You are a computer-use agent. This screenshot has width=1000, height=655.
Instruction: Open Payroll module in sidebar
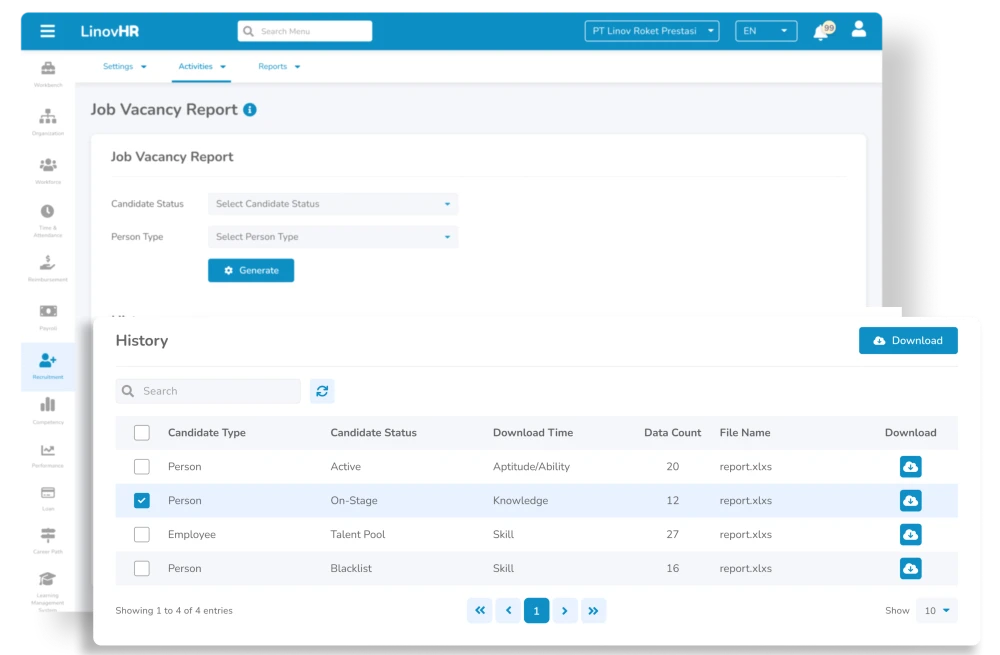click(48, 316)
